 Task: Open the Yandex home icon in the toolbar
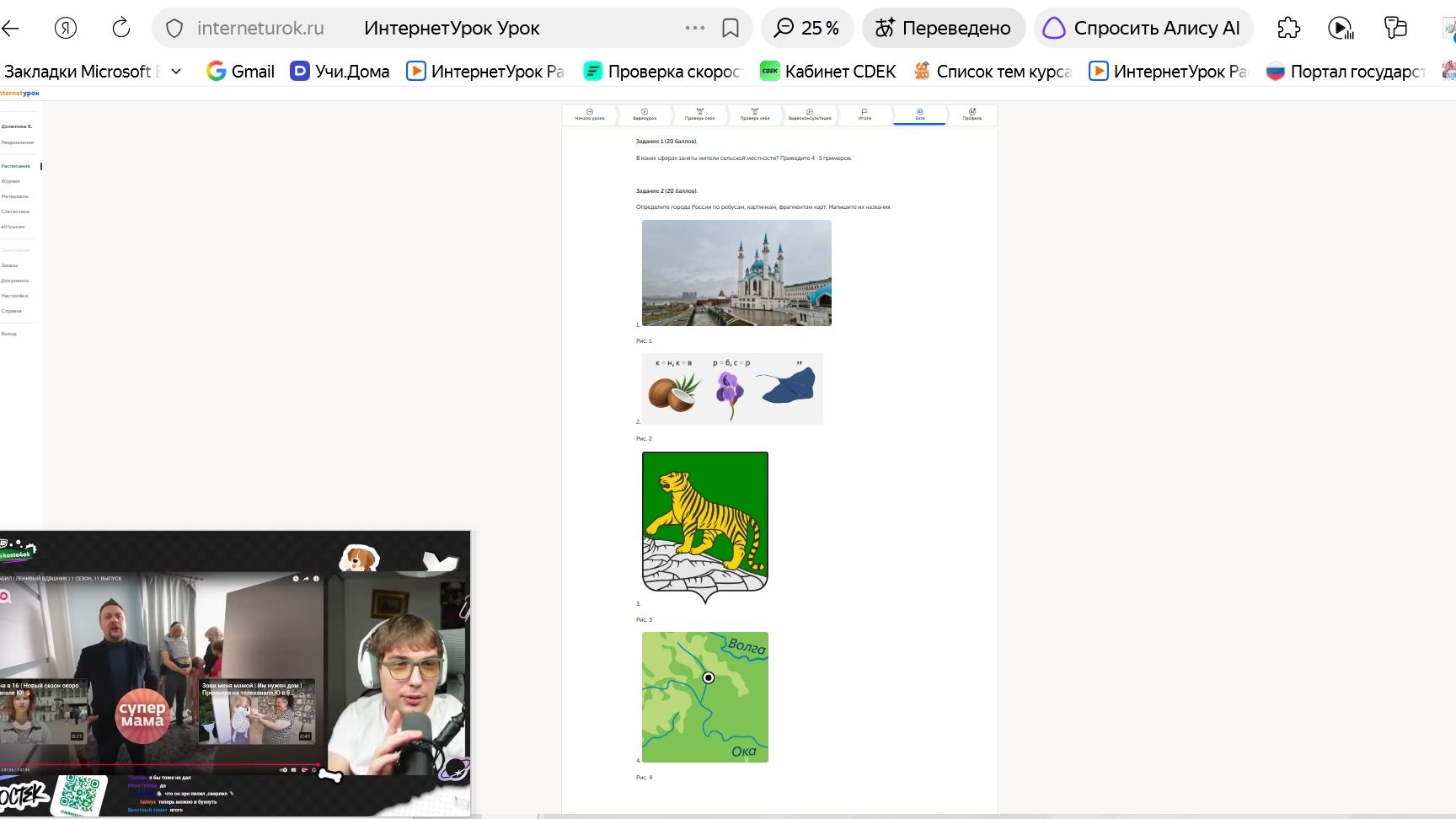[x=66, y=28]
